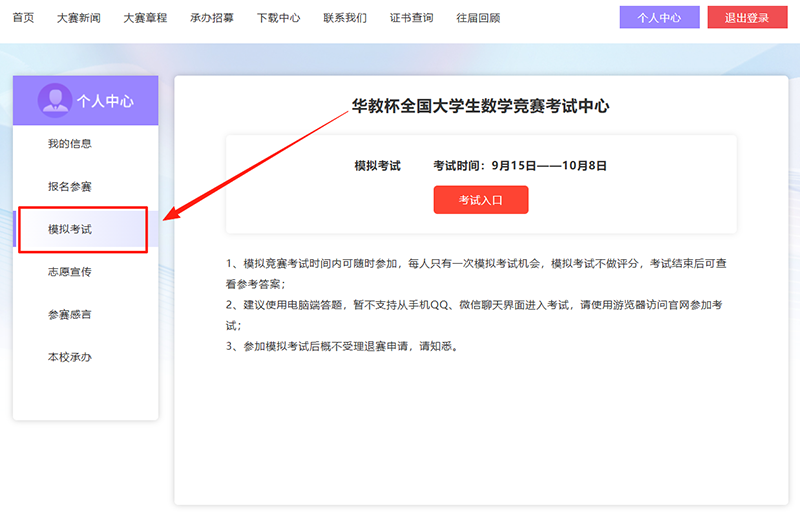This screenshot has width=800, height=512.
Task: Select 报名参赛 in the sidebar
Action: [70, 187]
